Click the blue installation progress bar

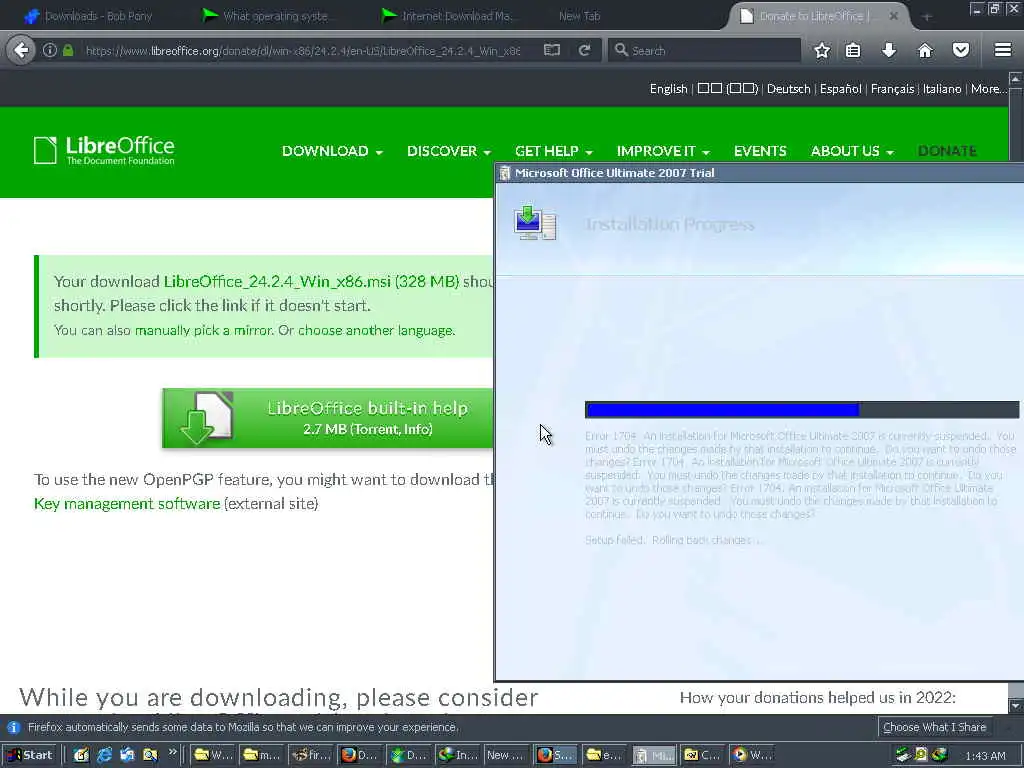click(722, 409)
